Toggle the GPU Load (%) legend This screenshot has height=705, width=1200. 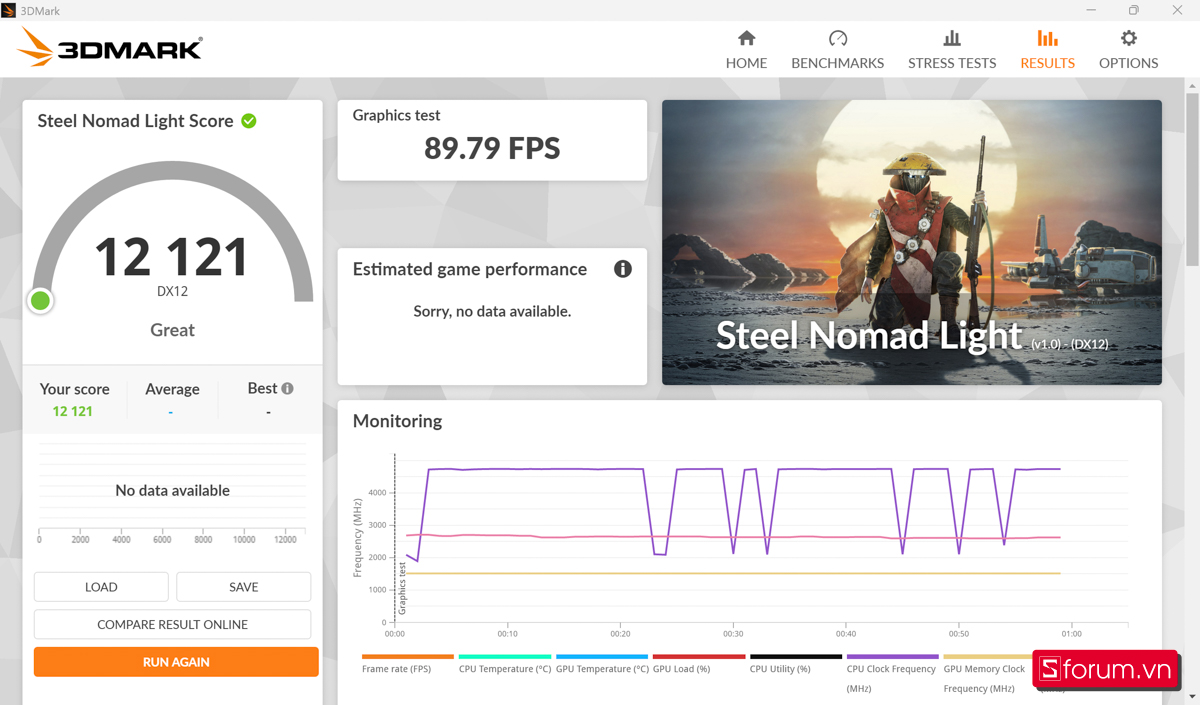point(699,664)
